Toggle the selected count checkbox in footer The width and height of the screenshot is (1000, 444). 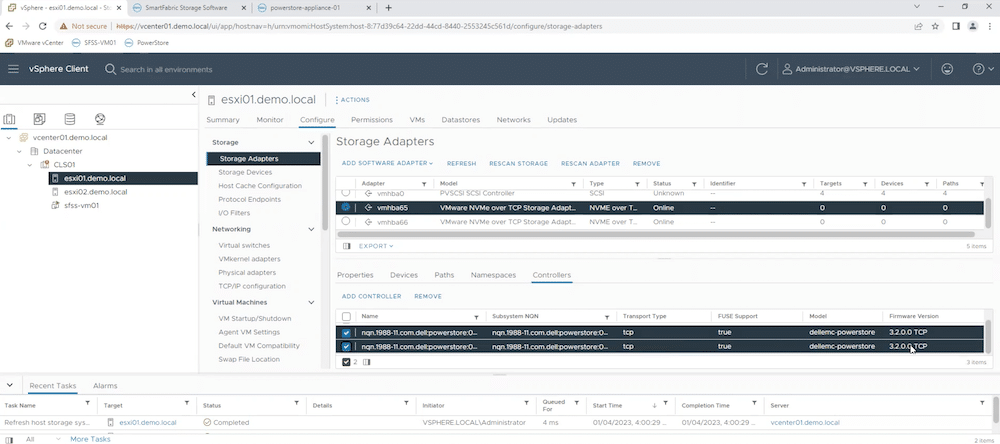click(x=346, y=362)
